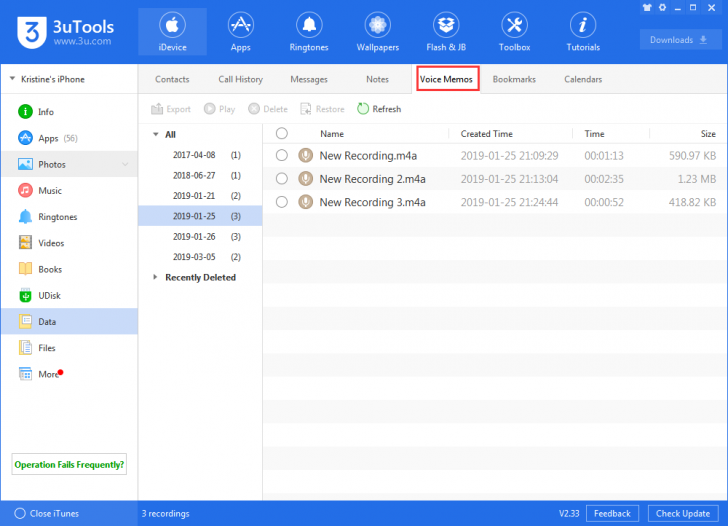
Task: Open the Toolbox section
Action: [514, 32]
